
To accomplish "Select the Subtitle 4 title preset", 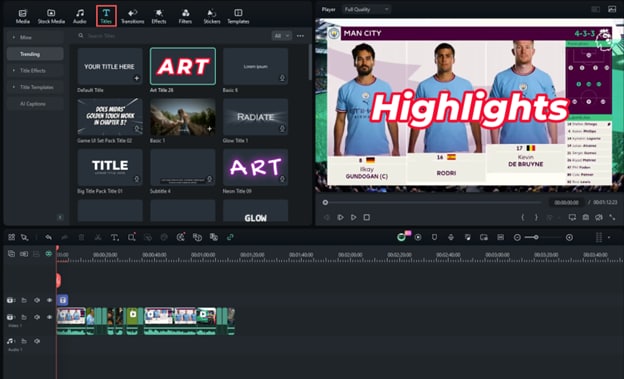I will coord(183,167).
